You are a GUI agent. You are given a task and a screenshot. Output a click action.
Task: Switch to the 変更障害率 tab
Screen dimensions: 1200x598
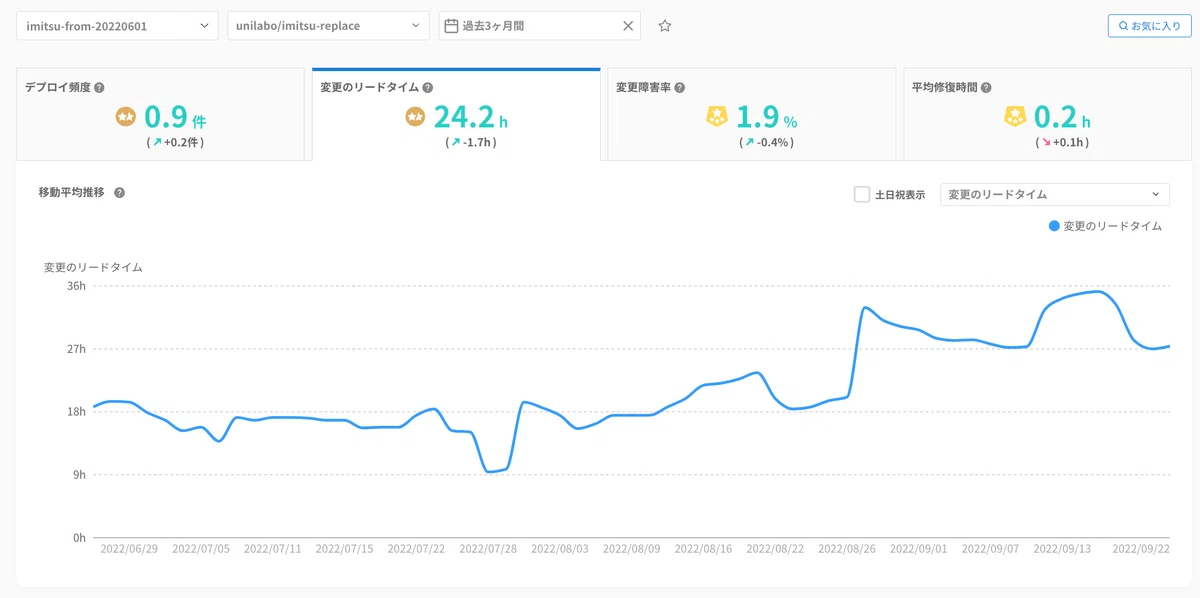pyautogui.click(x=752, y=114)
